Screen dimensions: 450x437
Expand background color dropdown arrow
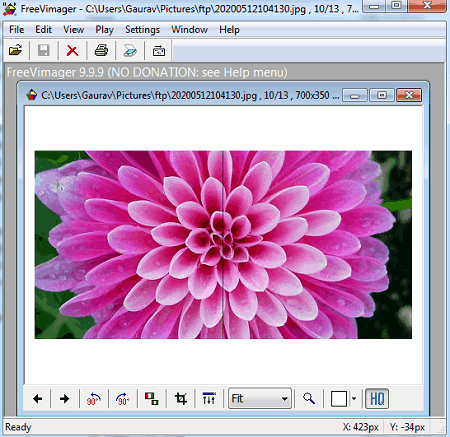(354, 399)
